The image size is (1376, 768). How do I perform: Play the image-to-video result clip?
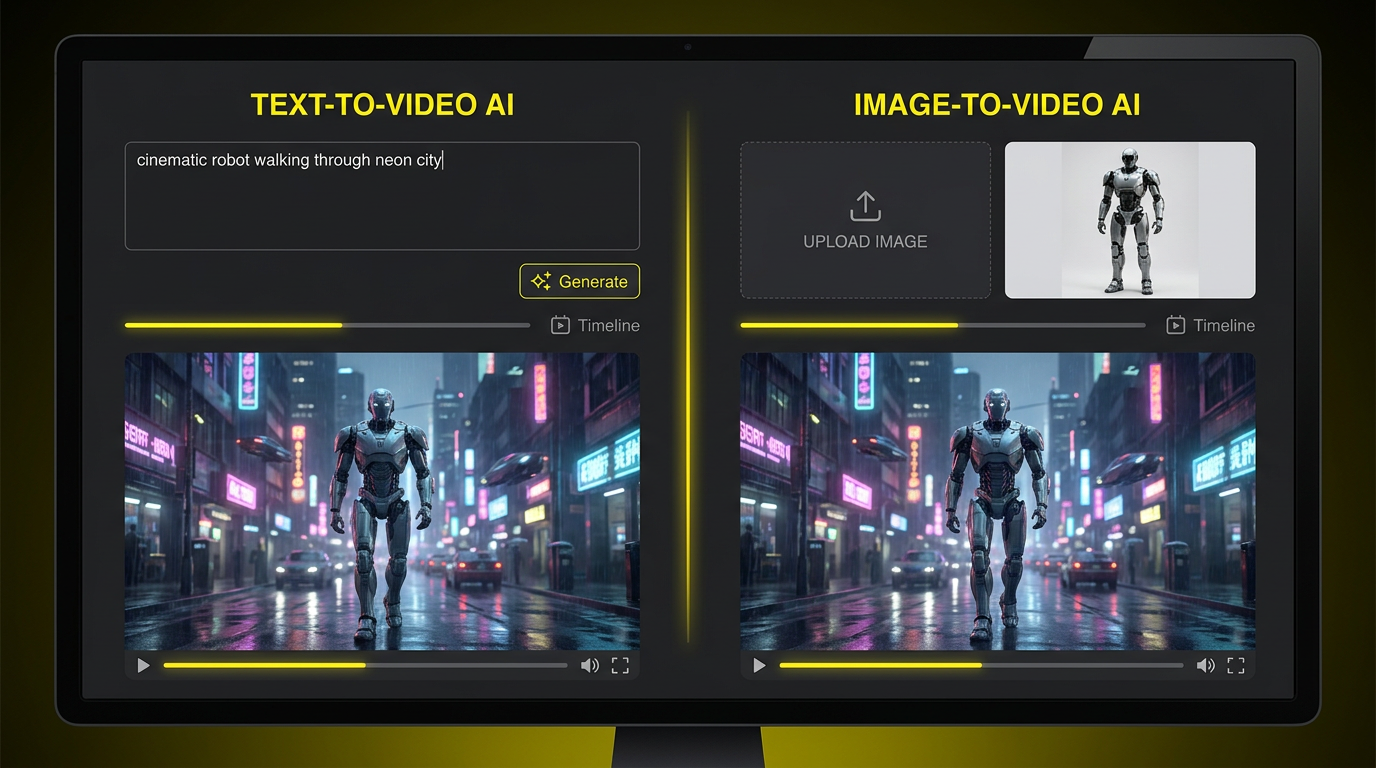pos(759,664)
